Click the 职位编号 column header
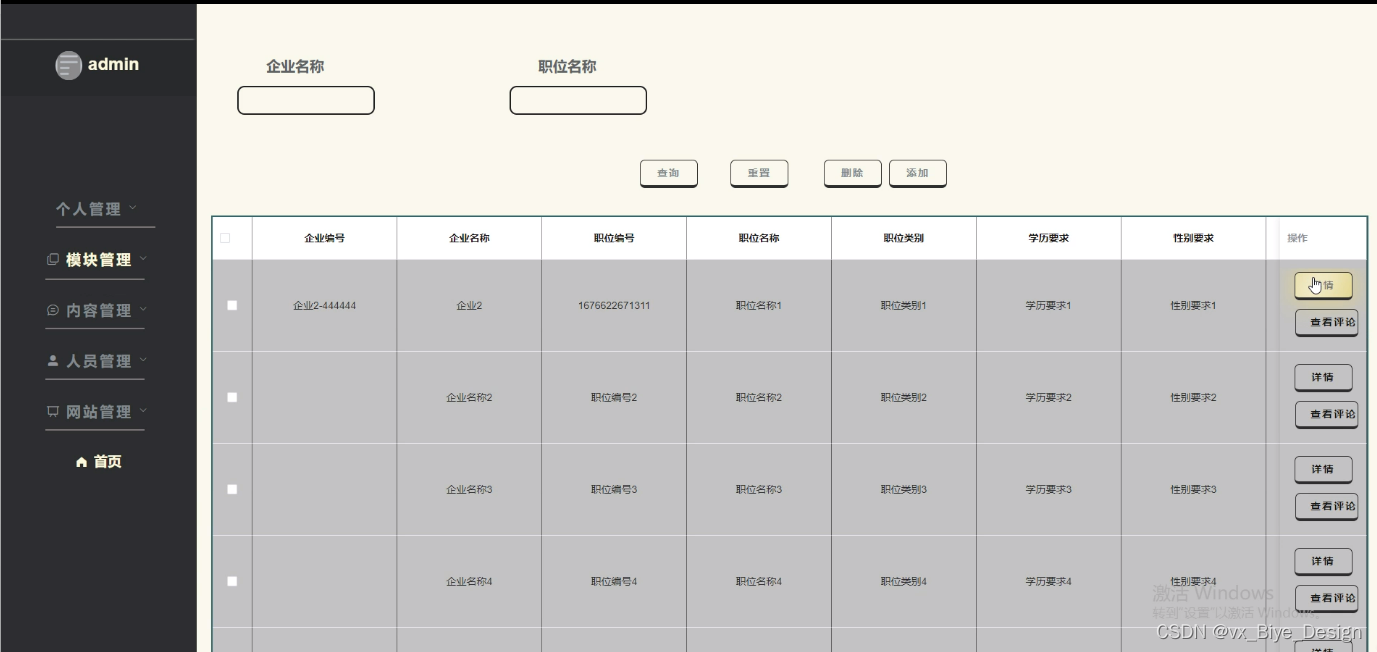Image resolution: width=1377 pixels, height=652 pixels. pos(614,238)
